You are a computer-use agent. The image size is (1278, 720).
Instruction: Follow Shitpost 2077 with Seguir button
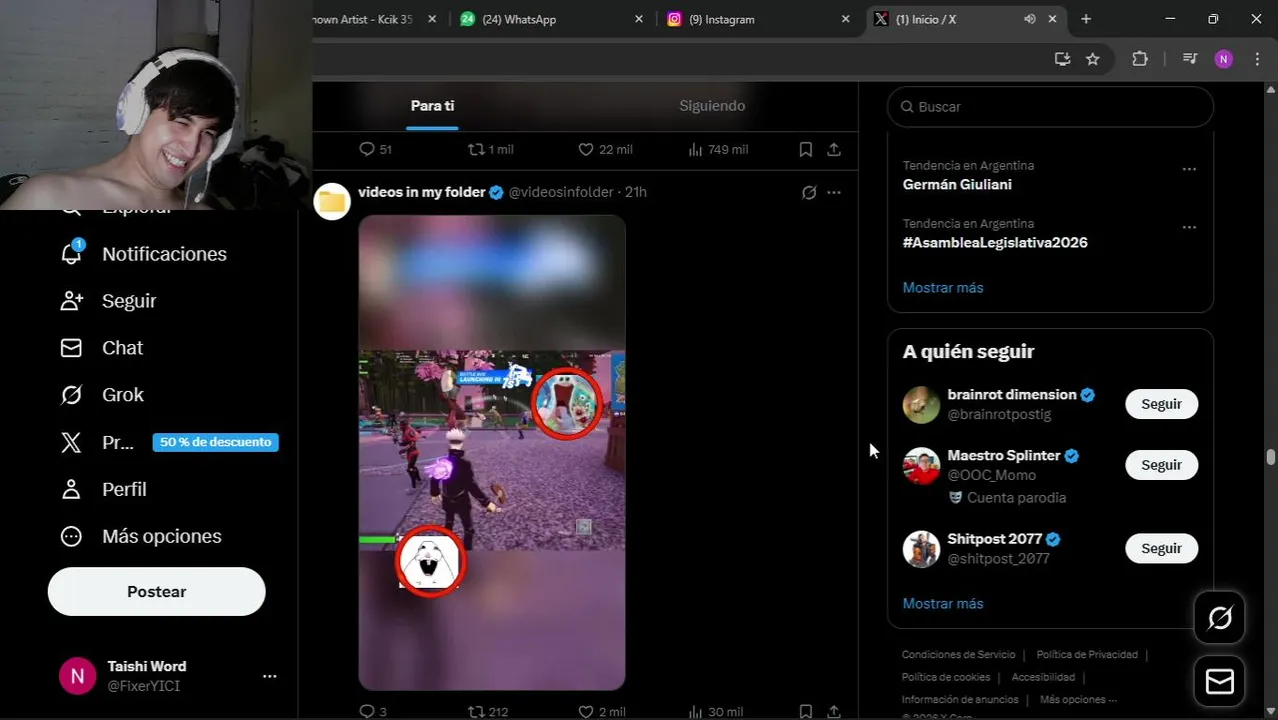1161,548
